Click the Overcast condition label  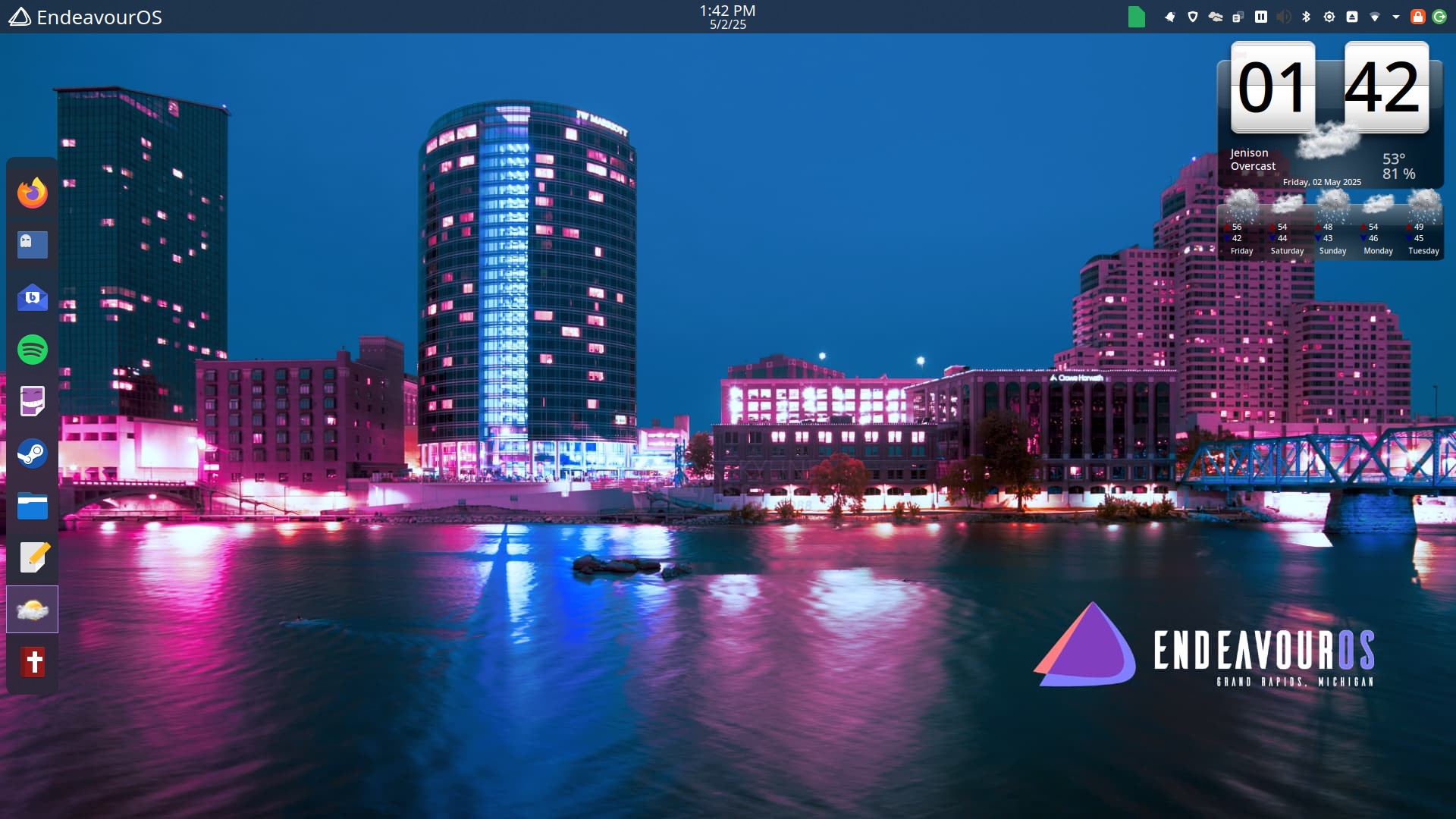pos(1253,166)
